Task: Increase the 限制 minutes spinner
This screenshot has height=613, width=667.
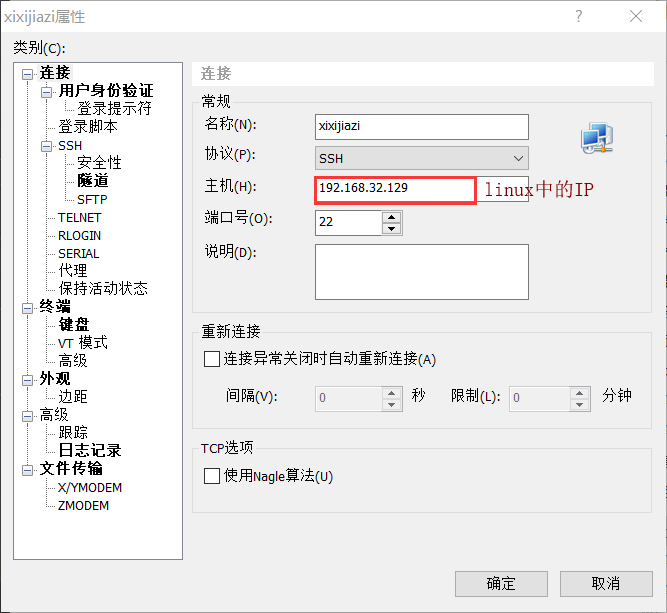Action: pos(579,393)
